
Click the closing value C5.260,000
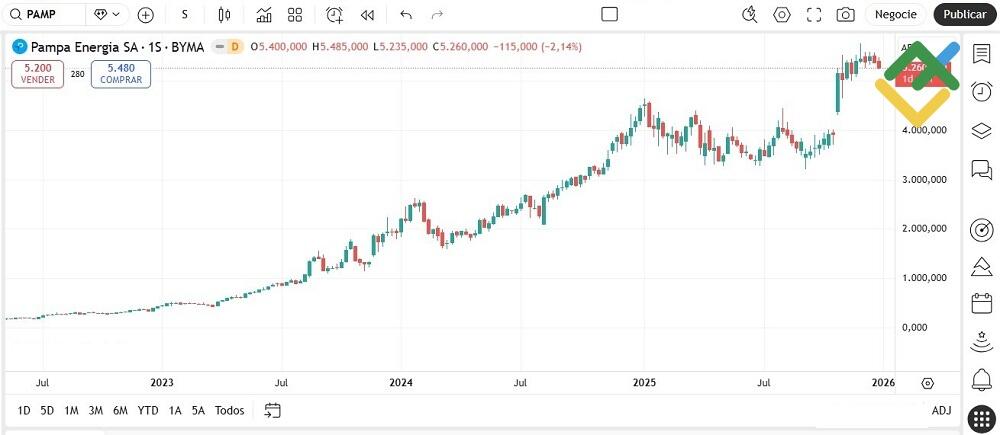pyautogui.click(x=460, y=47)
